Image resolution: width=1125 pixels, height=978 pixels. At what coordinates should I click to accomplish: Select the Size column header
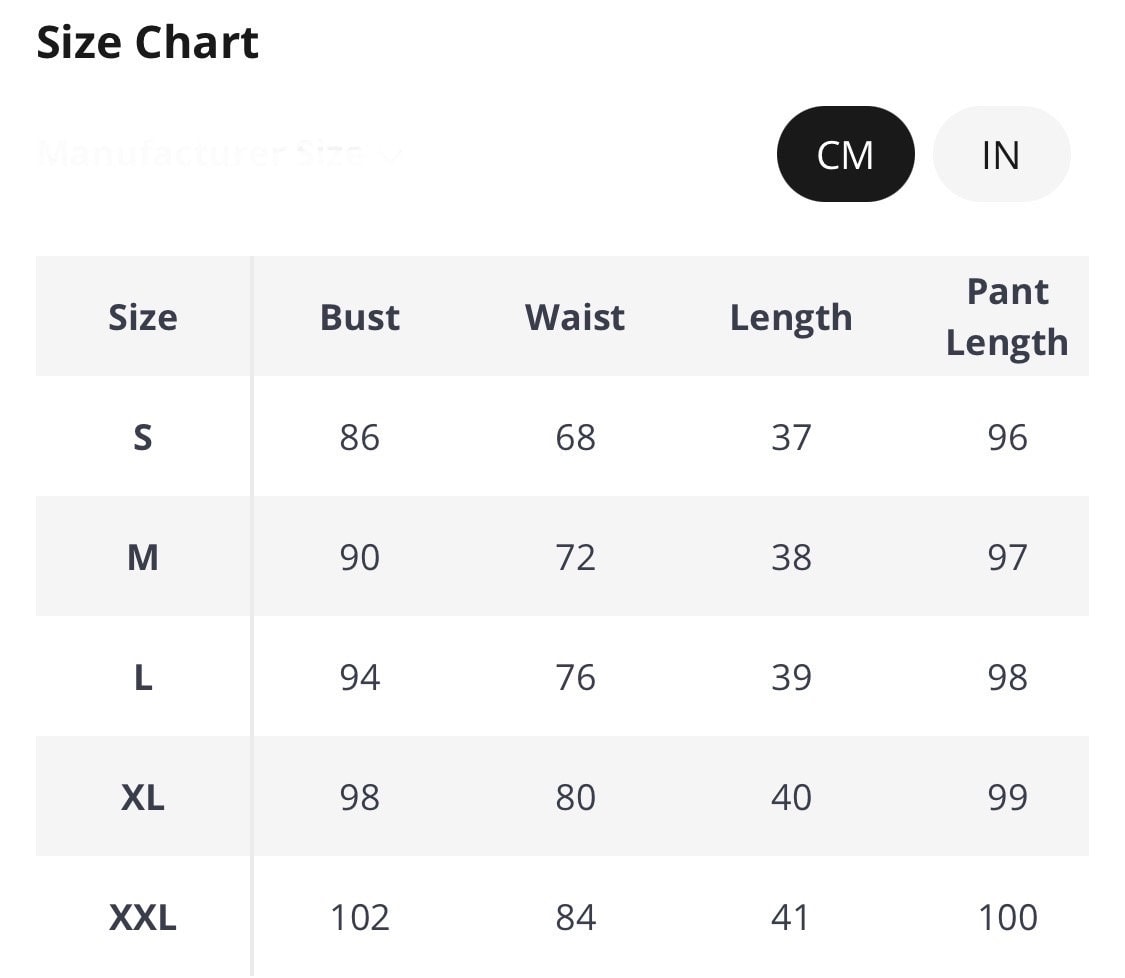point(143,317)
